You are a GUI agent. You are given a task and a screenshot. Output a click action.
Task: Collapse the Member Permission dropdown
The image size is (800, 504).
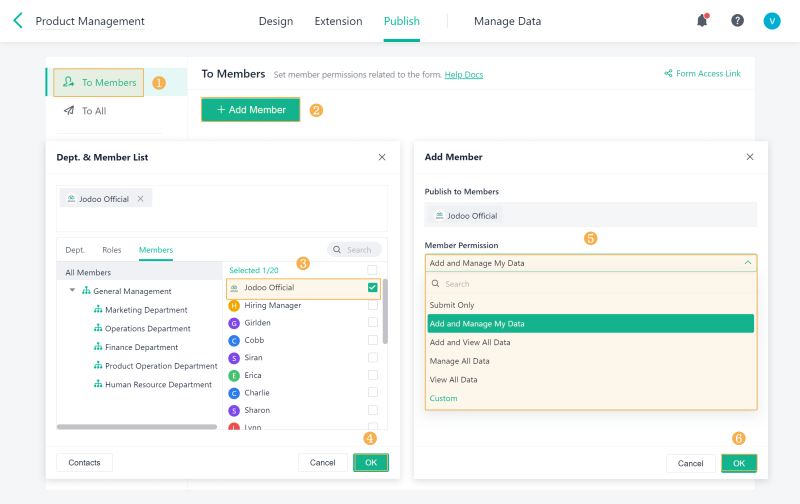747,263
